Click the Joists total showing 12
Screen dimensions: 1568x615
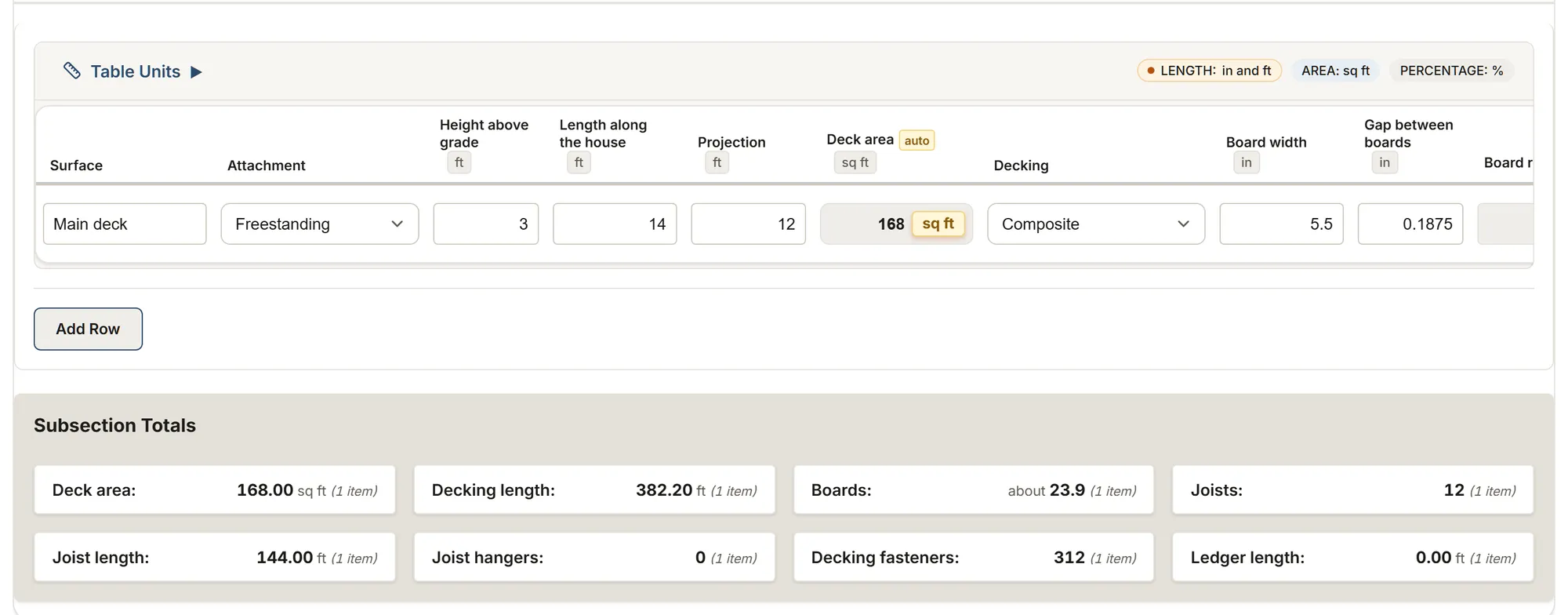click(1352, 490)
